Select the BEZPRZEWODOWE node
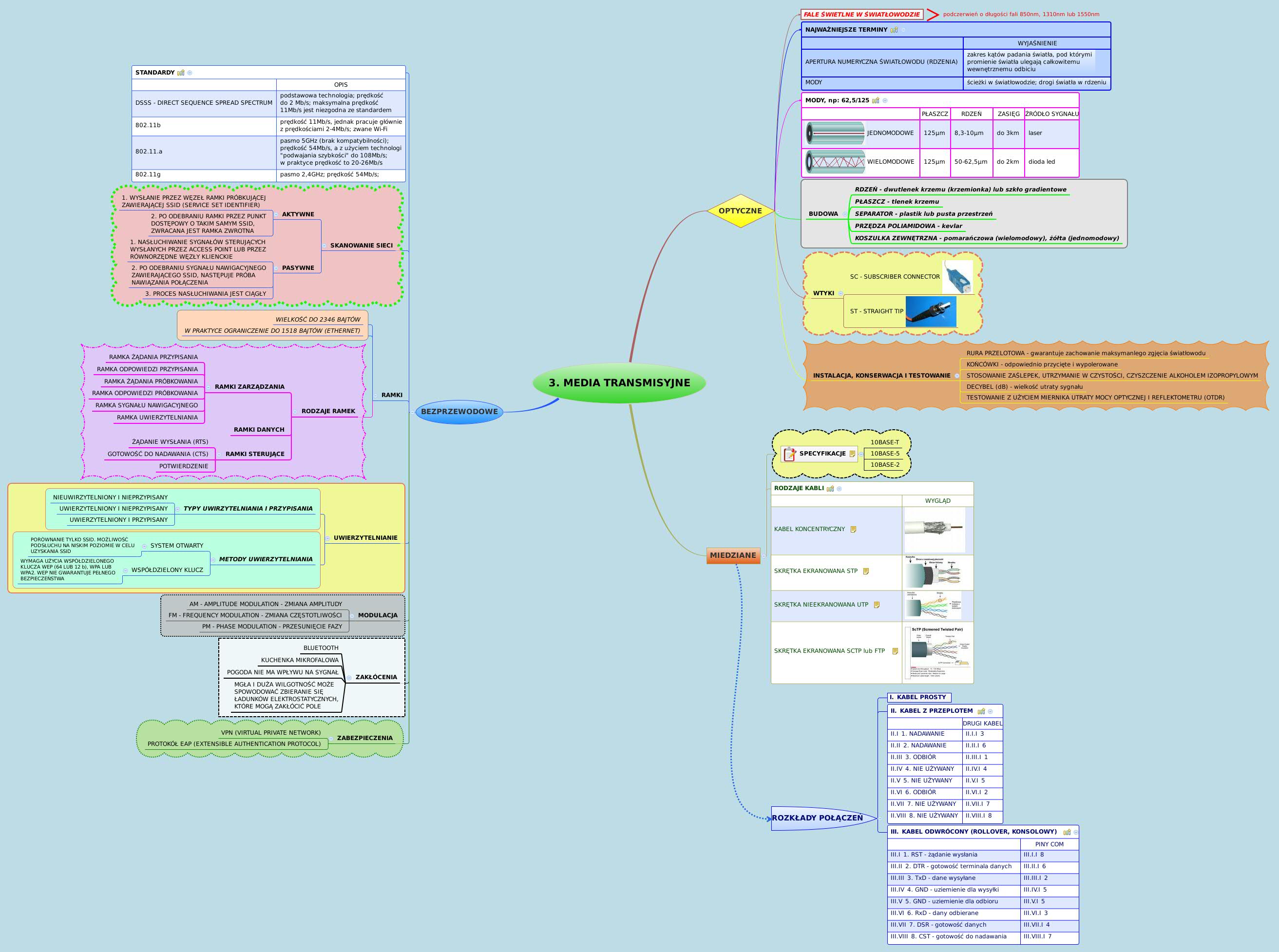This screenshot has height=952, width=1279. point(461,412)
